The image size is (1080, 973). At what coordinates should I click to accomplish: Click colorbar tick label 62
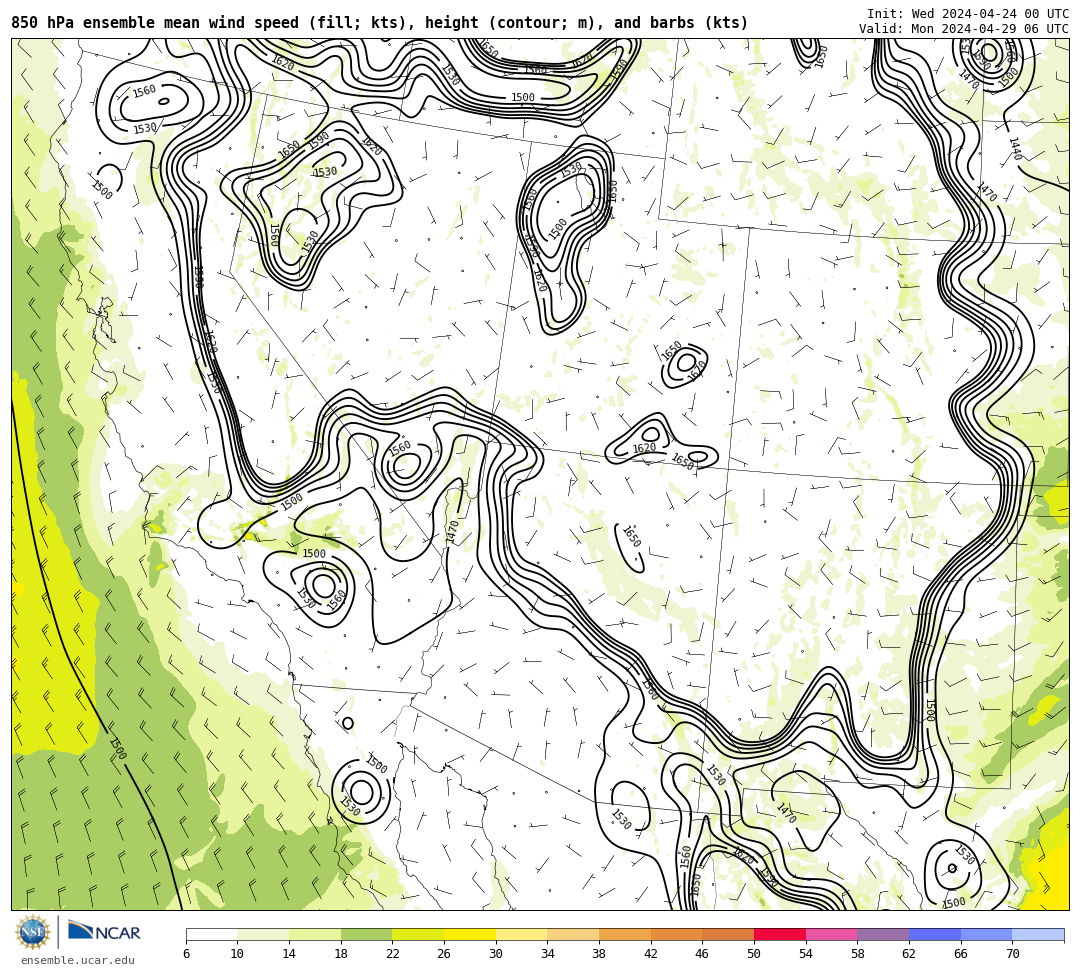click(908, 954)
